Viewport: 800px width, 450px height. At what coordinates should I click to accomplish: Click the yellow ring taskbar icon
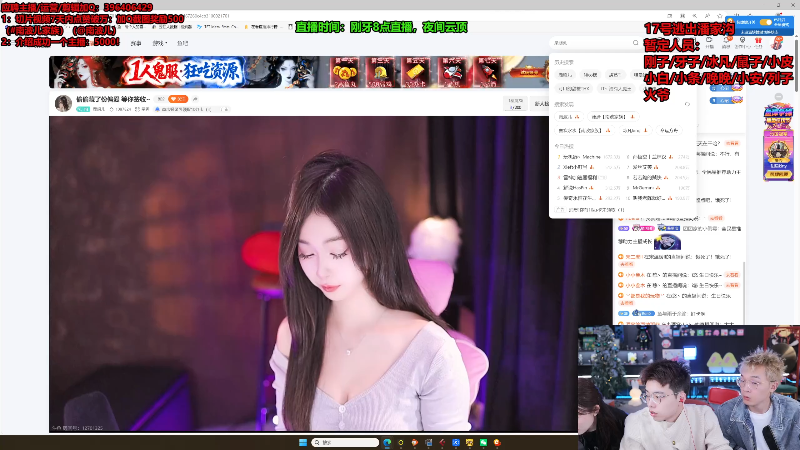pyautogui.click(x=401, y=442)
